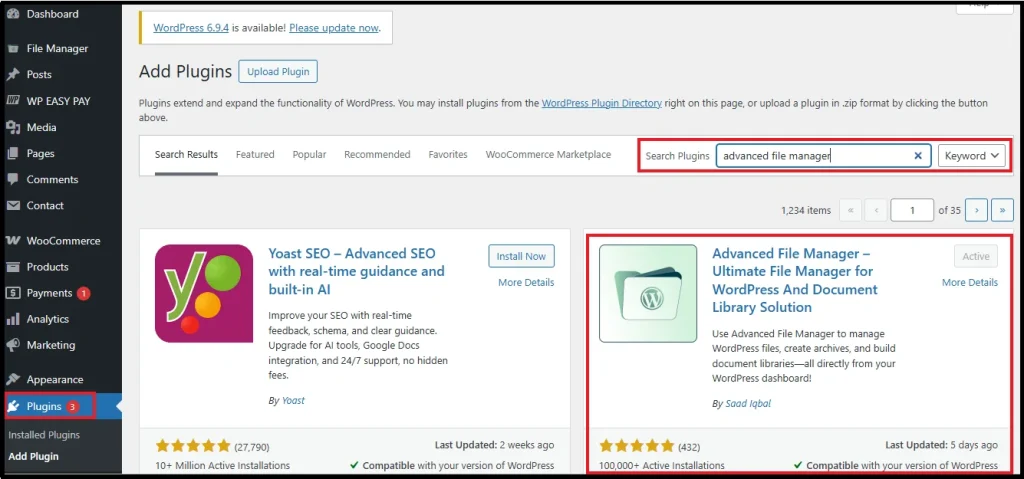Viewport: 1024px width, 479px height.
Task: Click the Analytics bar chart icon
Action: [x=13, y=319]
